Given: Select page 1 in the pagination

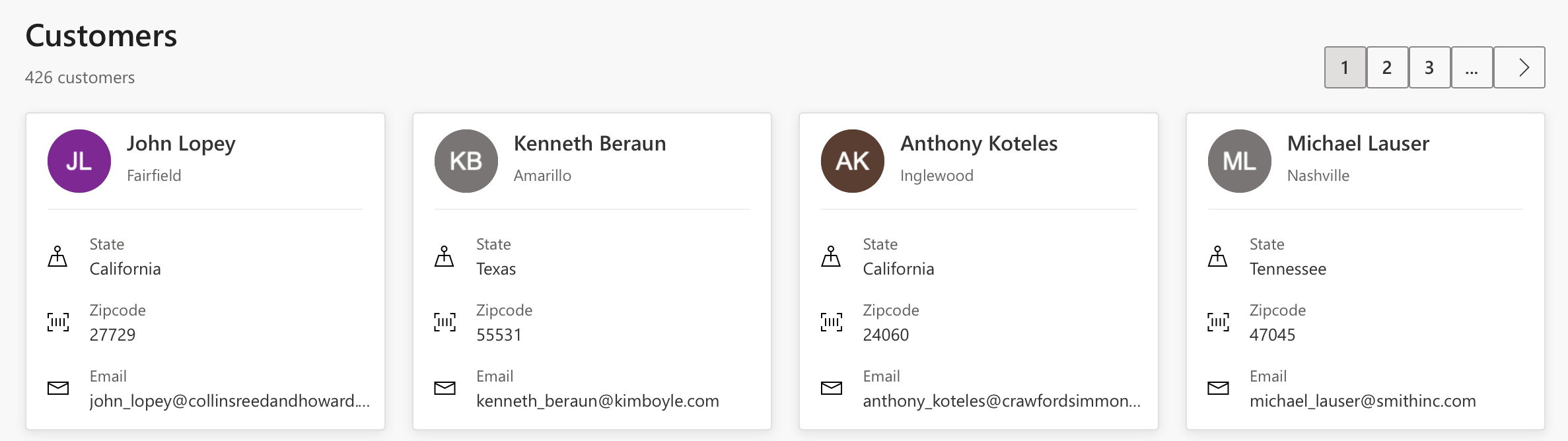Looking at the screenshot, I should coord(1345,67).
